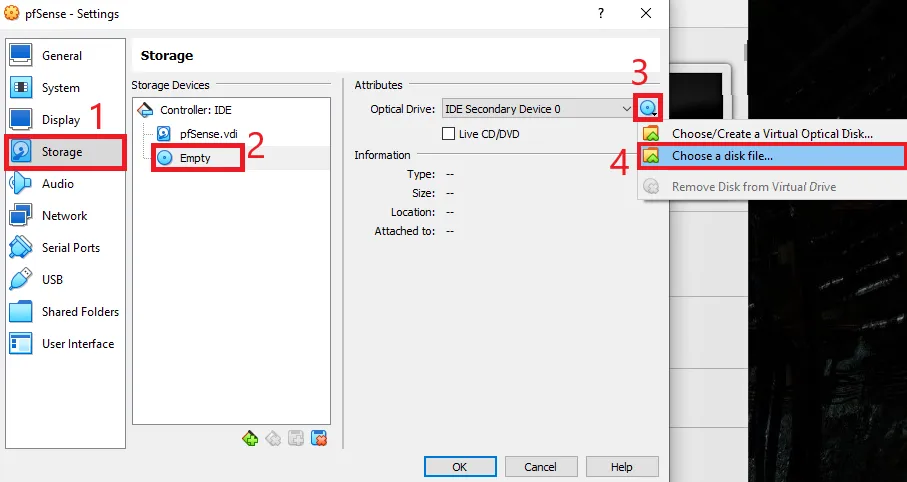Choose/Create a Virtual Optical Disk menu entry
The image size is (907, 482).
pos(772,134)
